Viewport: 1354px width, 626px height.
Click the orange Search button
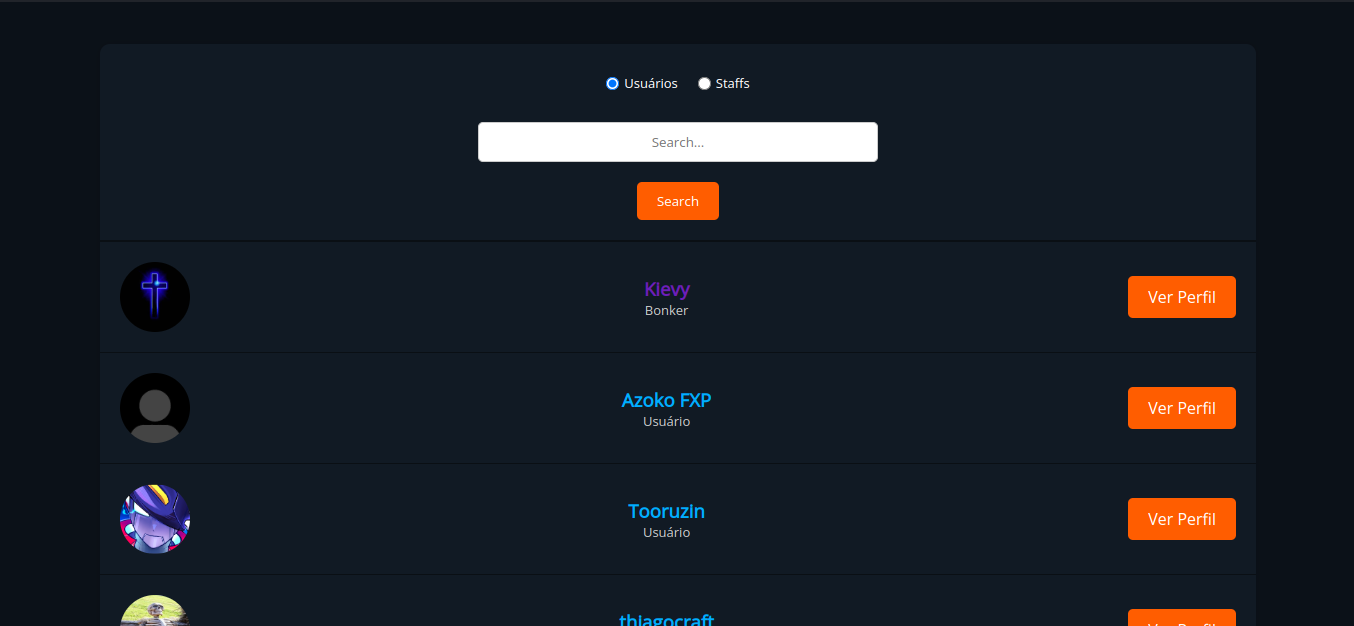678,201
